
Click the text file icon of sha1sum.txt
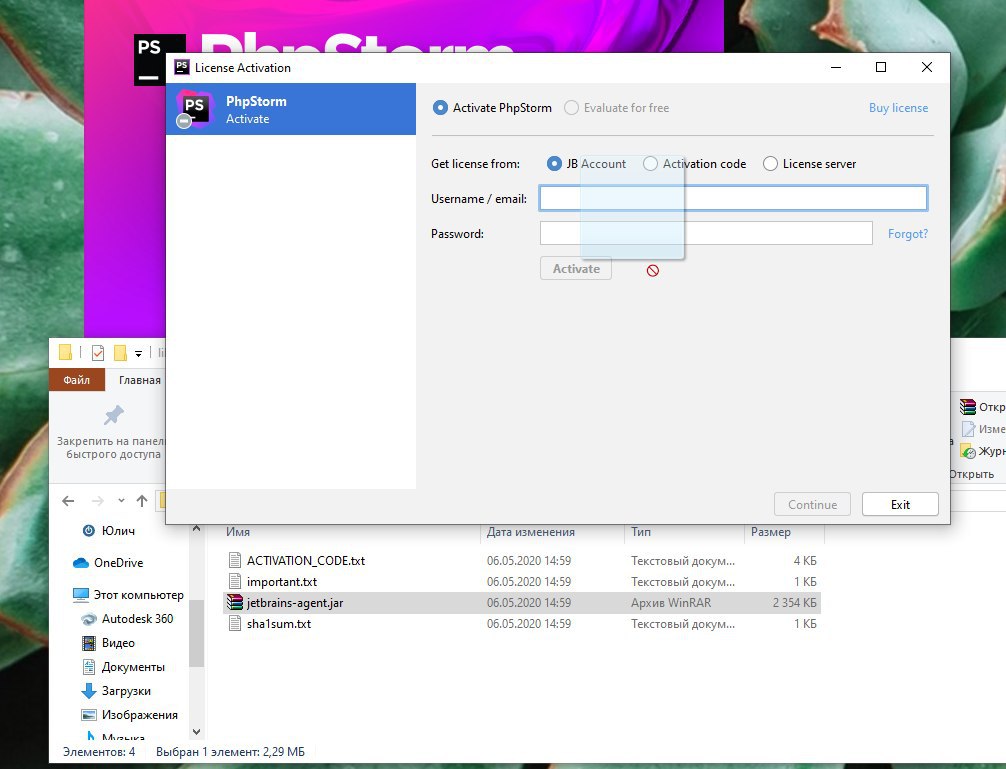pos(235,623)
